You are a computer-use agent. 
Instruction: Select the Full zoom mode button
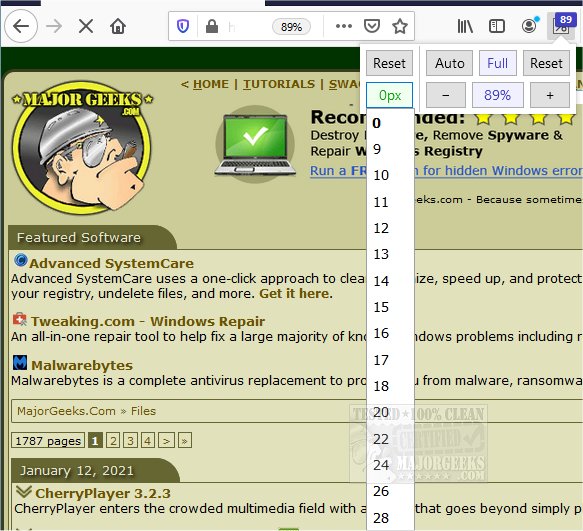497,63
